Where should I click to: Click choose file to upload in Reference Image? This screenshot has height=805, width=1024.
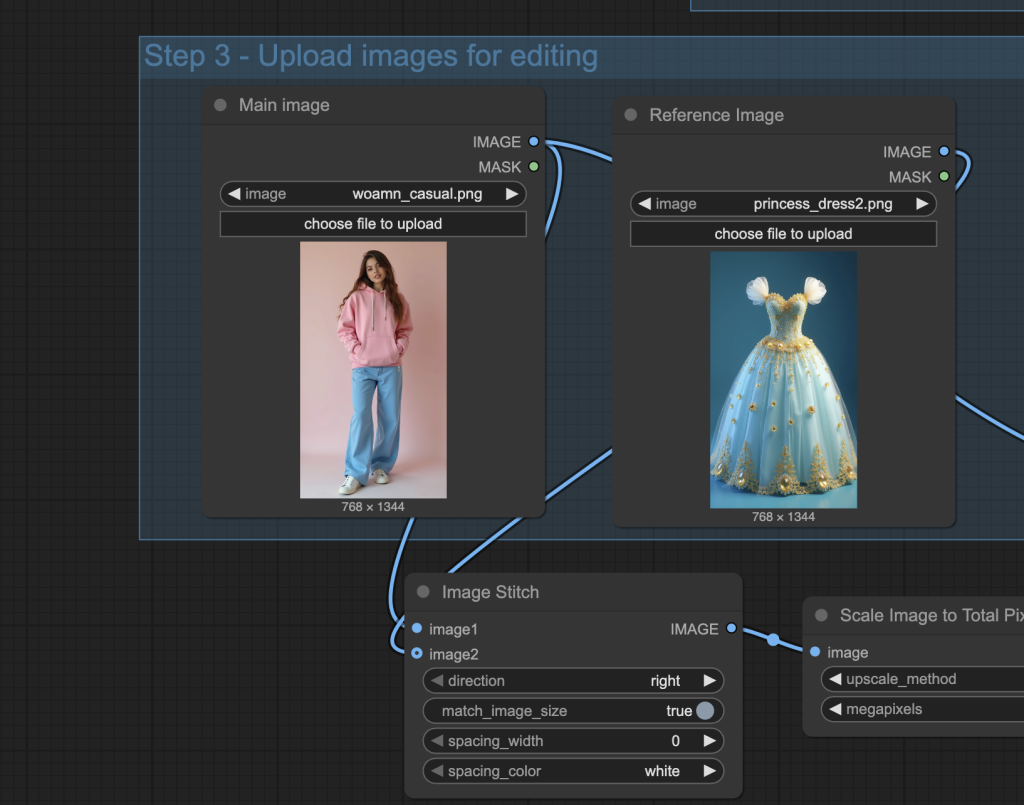(783, 234)
